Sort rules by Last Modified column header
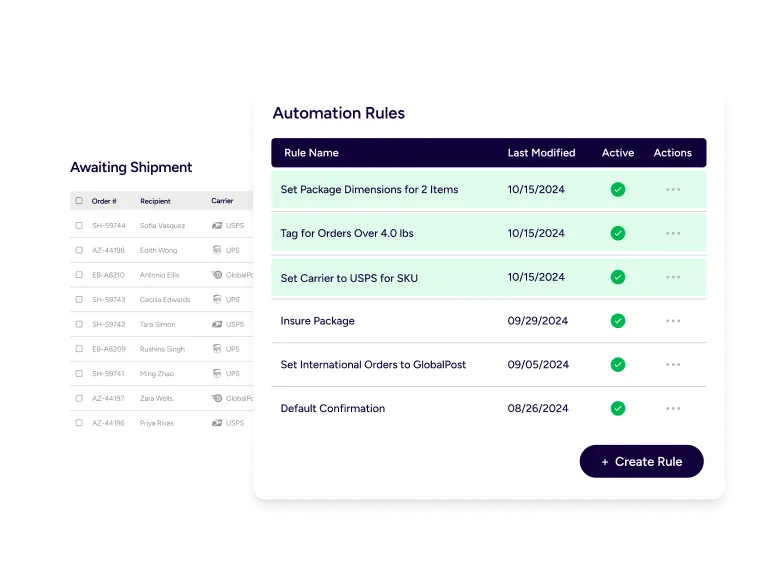This screenshot has width=779, height=584. click(x=541, y=153)
